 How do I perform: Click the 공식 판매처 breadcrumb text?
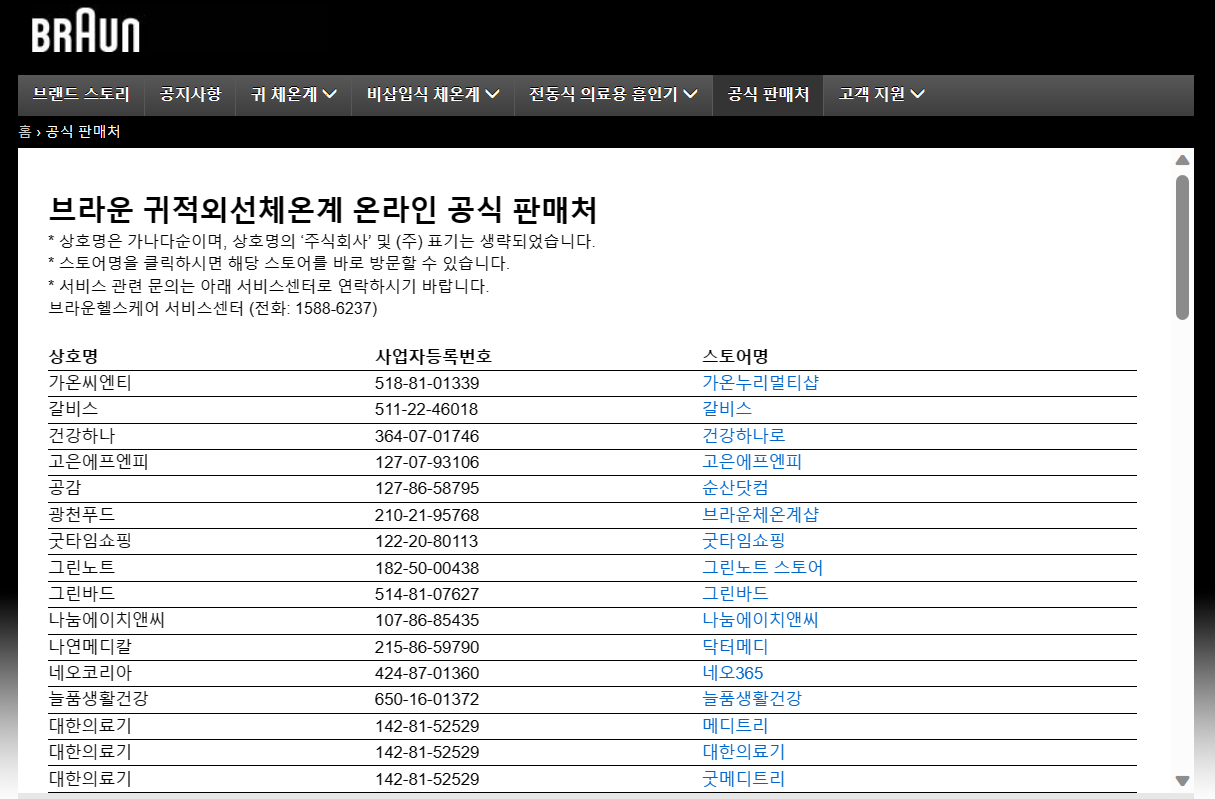[83, 131]
